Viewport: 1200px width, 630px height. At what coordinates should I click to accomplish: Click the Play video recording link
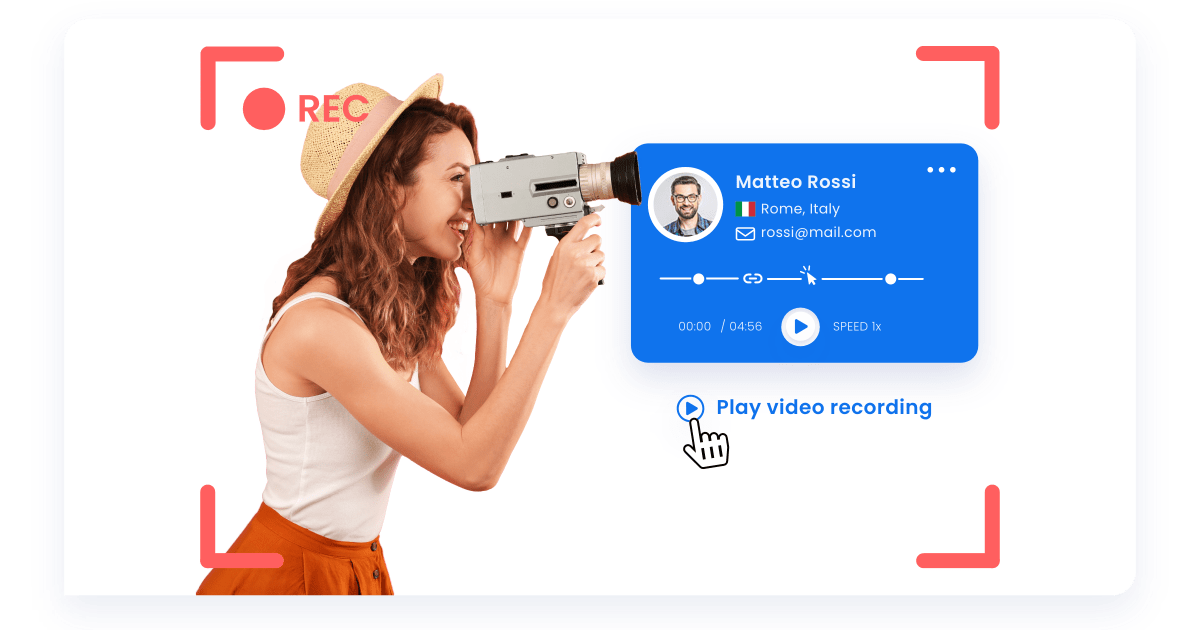(x=824, y=407)
